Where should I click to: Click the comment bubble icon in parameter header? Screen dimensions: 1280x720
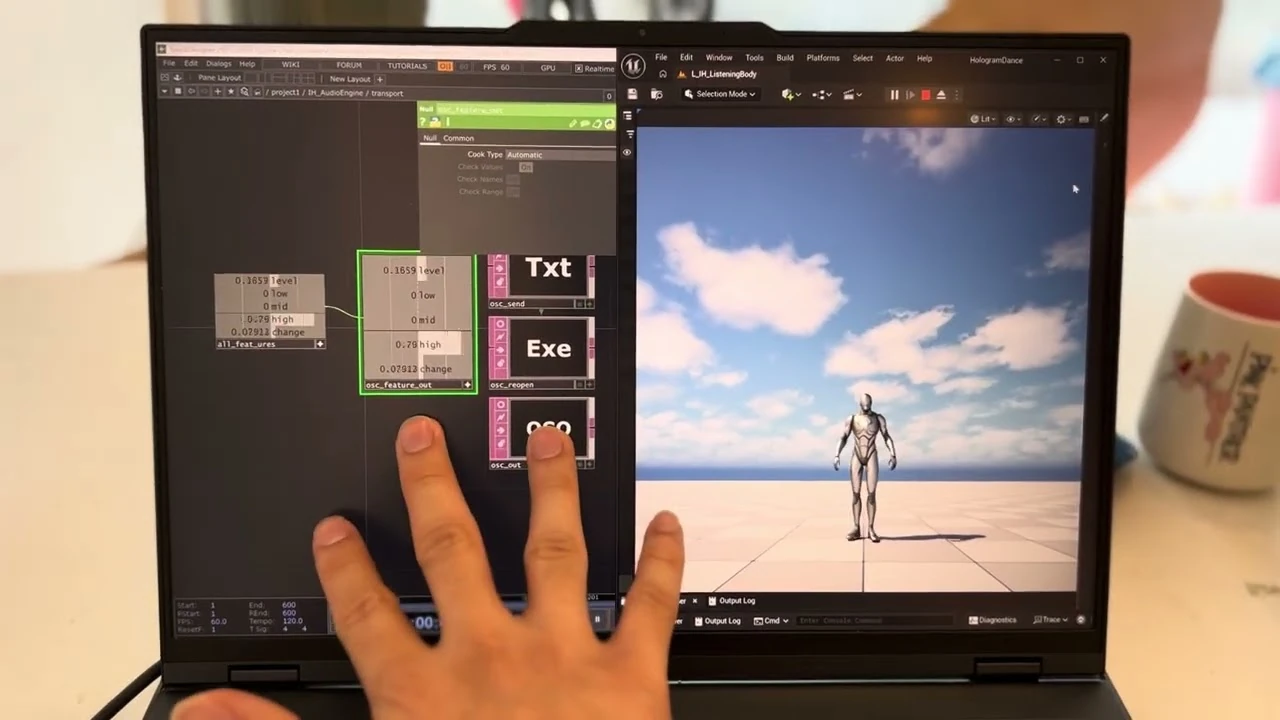click(586, 124)
